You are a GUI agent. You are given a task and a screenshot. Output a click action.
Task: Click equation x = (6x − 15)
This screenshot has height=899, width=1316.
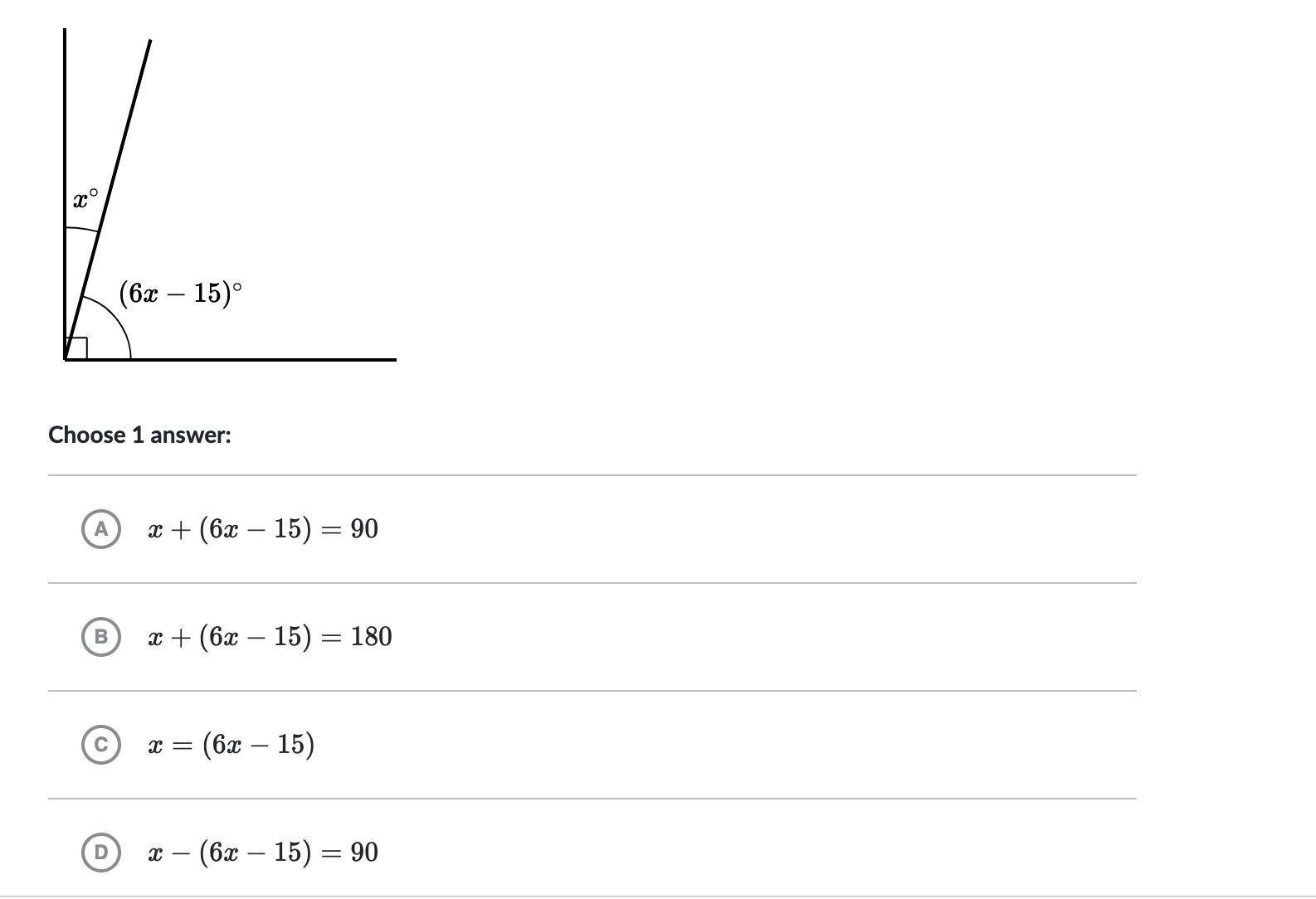point(232,744)
